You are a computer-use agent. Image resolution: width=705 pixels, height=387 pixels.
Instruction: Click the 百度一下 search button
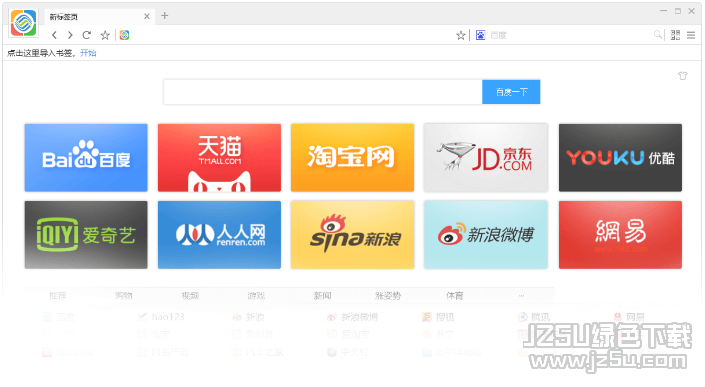[511, 92]
